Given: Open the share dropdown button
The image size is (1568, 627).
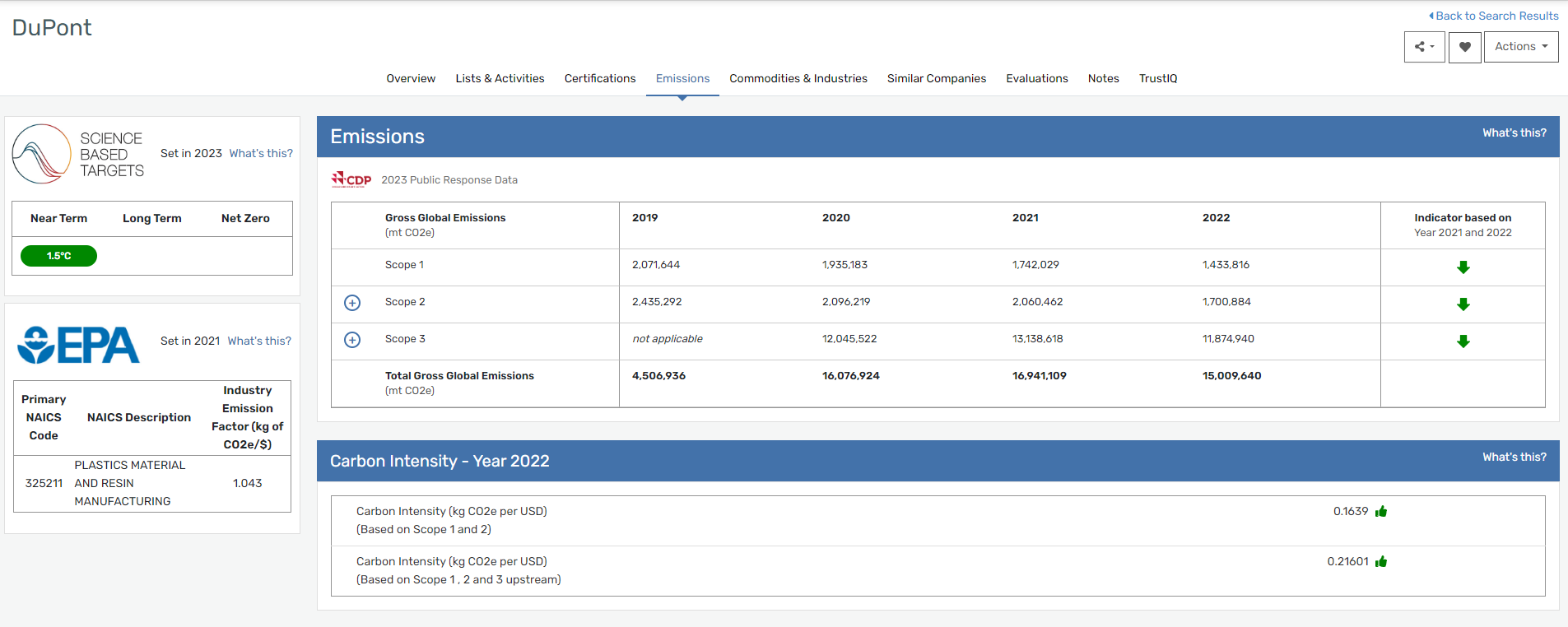Looking at the screenshot, I should [1425, 47].
